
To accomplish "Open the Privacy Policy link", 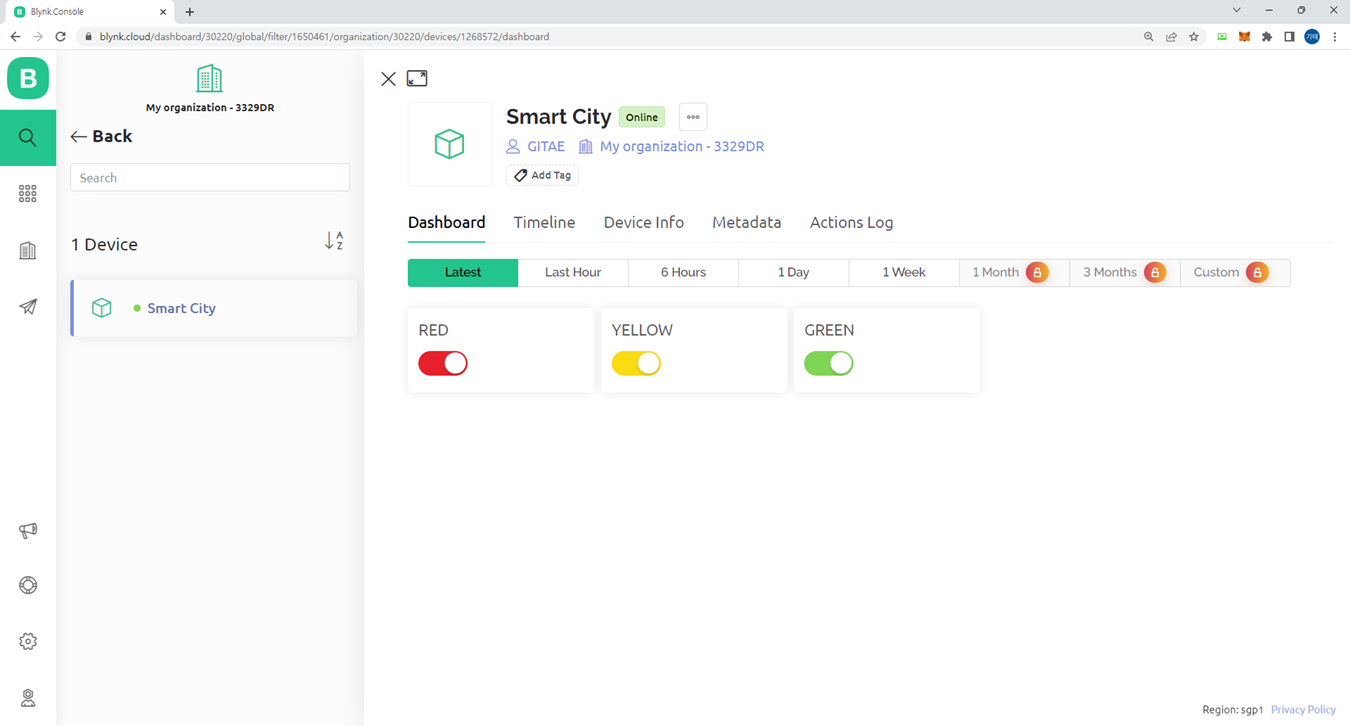I will [x=1303, y=710].
